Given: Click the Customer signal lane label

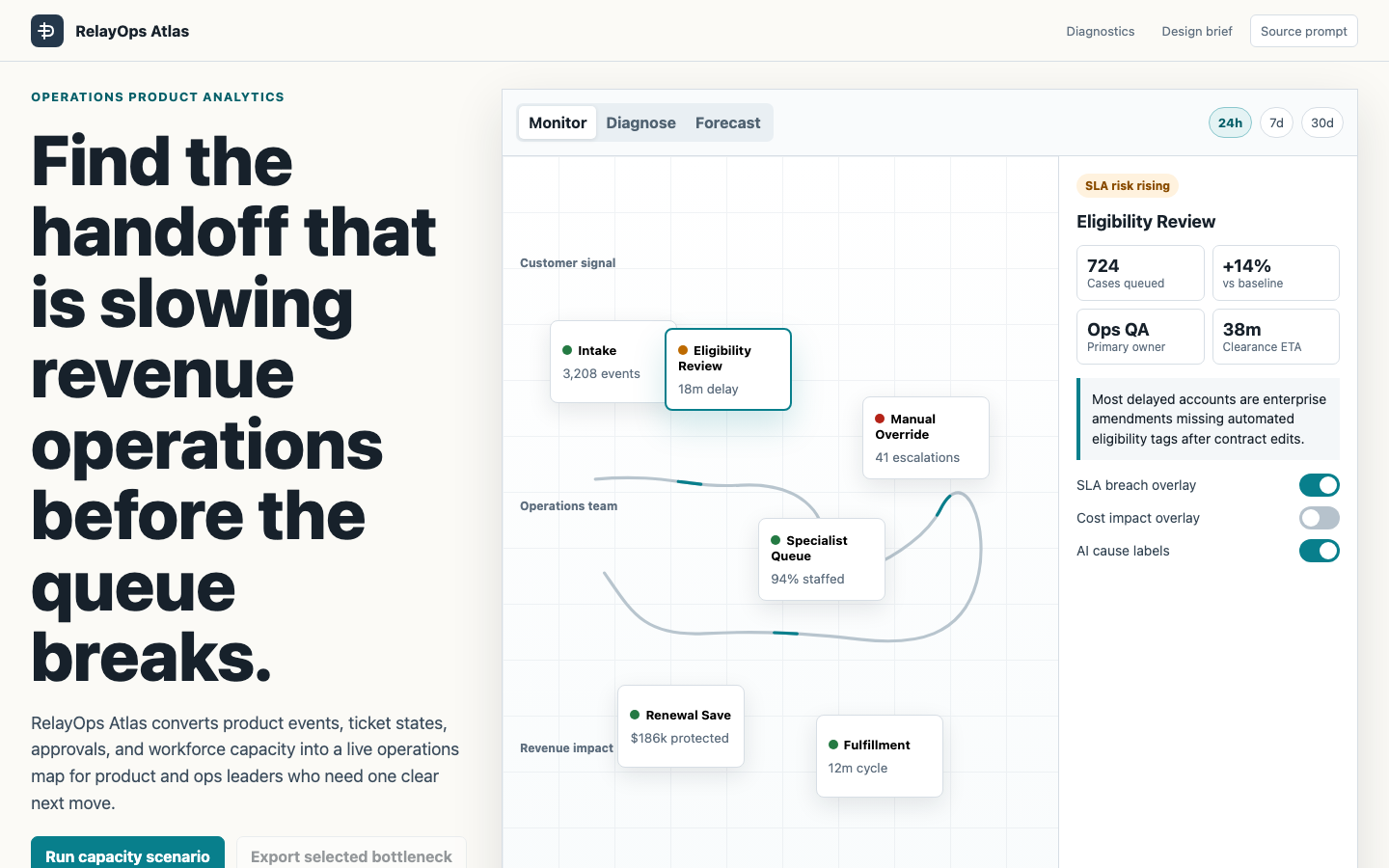Looking at the screenshot, I should click(x=567, y=262).
